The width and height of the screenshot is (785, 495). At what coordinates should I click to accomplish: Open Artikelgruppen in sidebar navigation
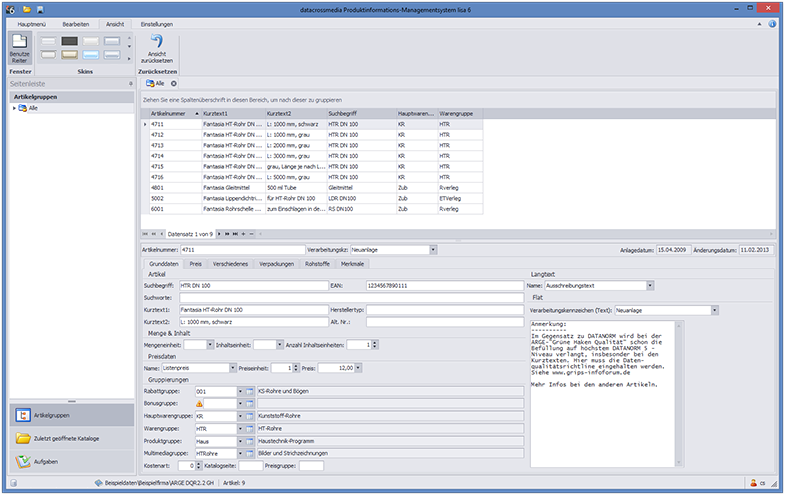[x=72, y=415]
